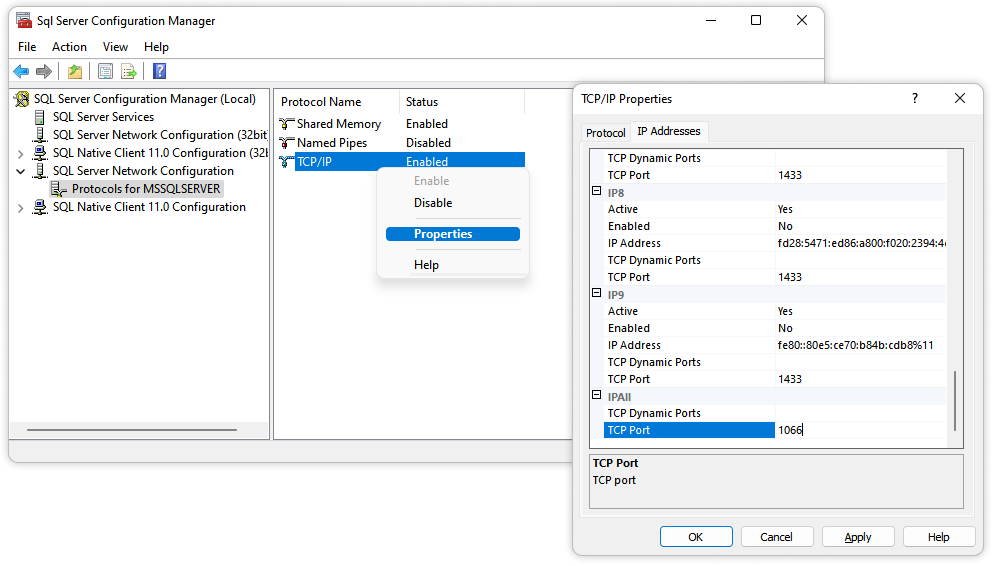Expand SQL Native Client 11.0 Configuration (32bit) node
The height and width of the screenshot is (566, 1000).
(20, 154)
